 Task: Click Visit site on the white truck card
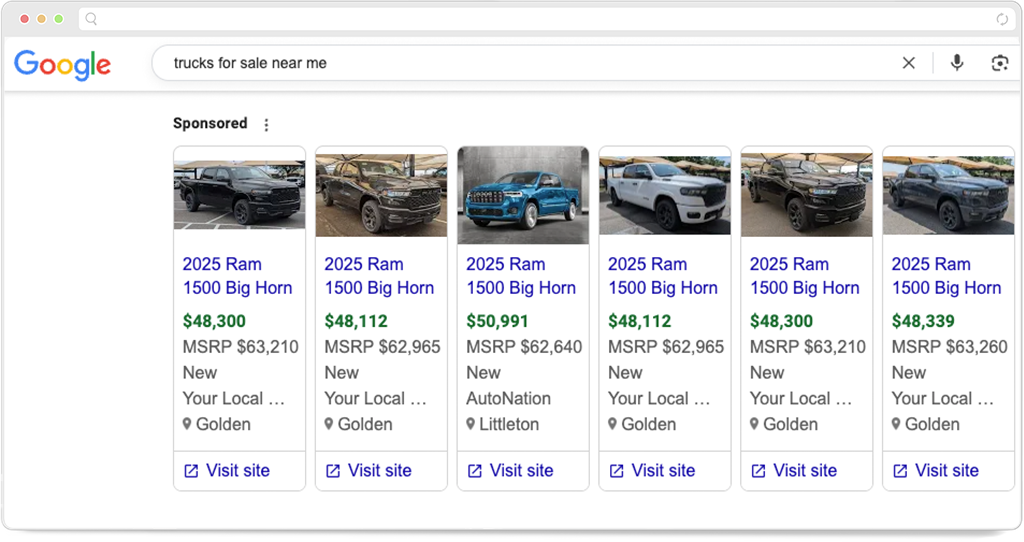coord(652,471)
